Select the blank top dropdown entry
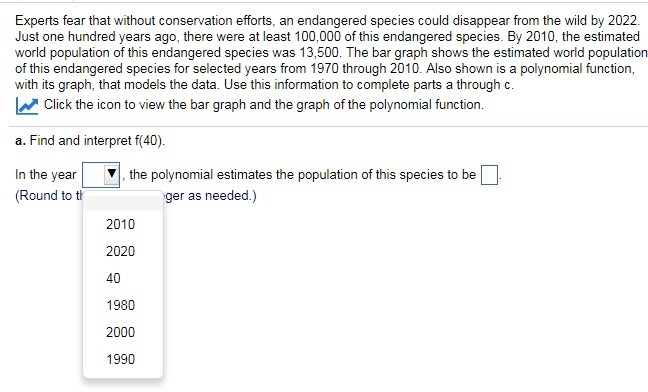 point(123,202)
